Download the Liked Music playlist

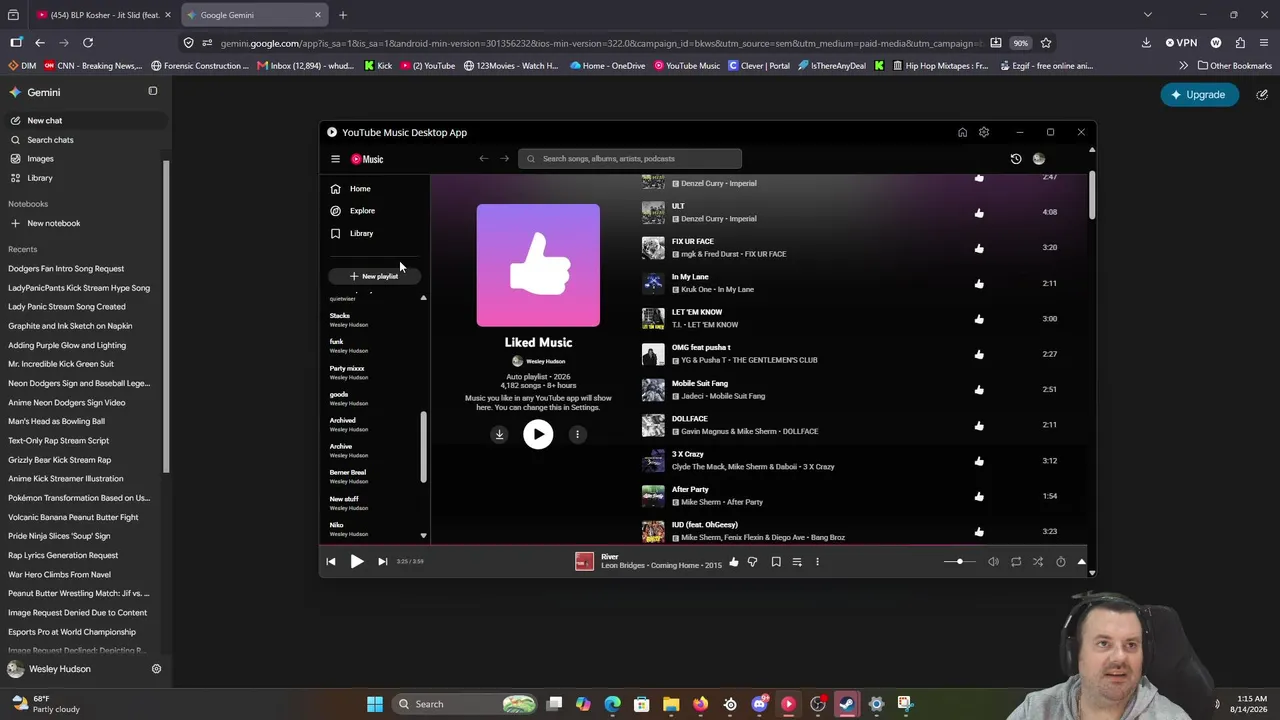coord(499,434)
